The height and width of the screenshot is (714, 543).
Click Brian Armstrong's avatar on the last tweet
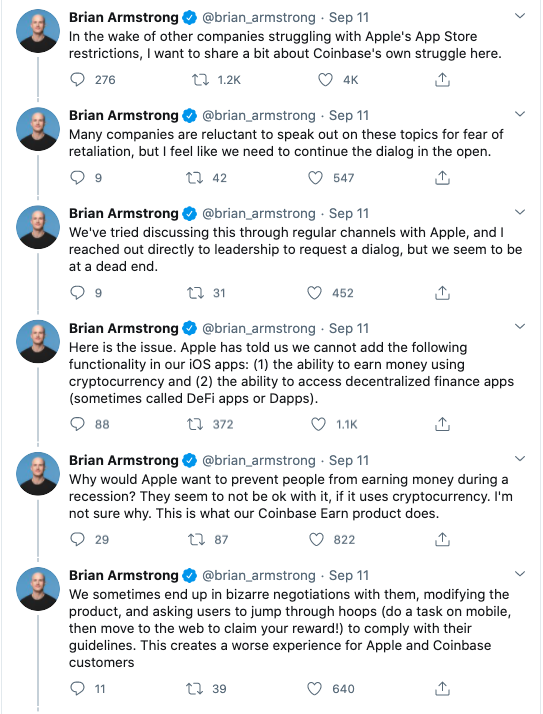(x=38, y=589)
